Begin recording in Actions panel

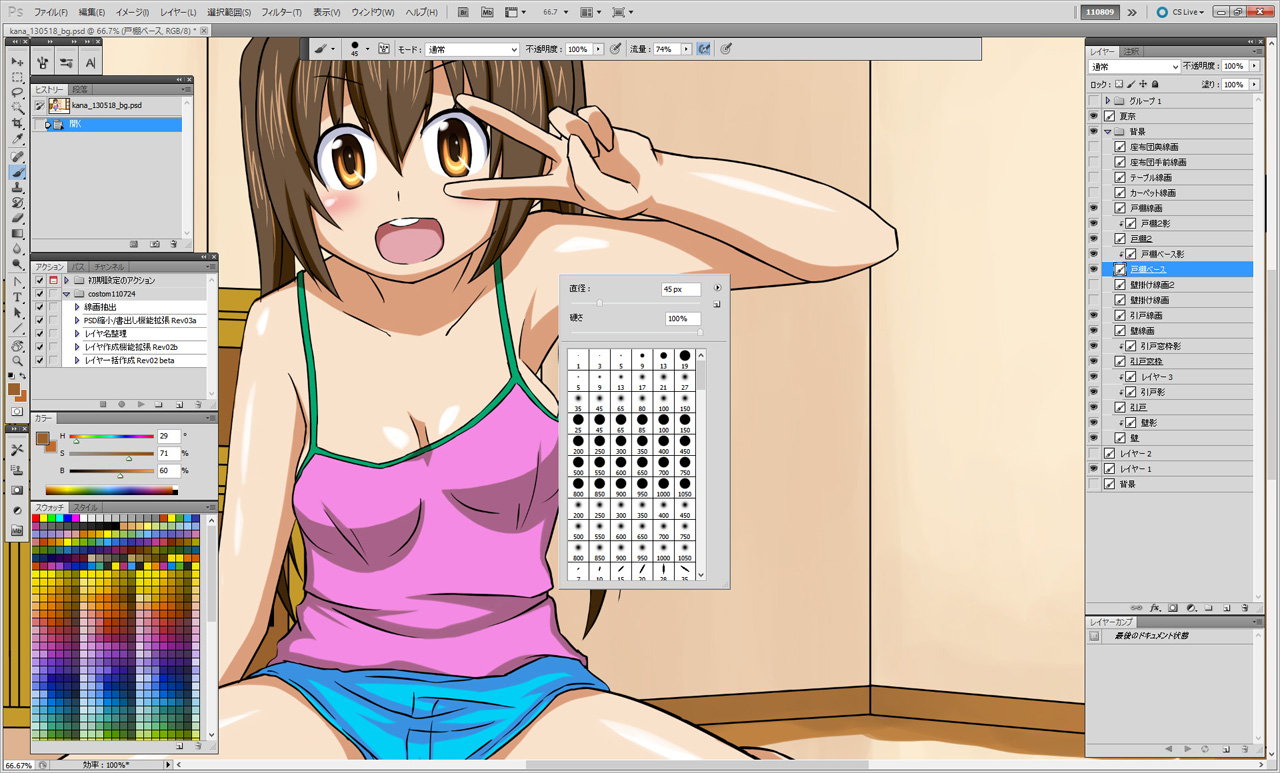122,404
